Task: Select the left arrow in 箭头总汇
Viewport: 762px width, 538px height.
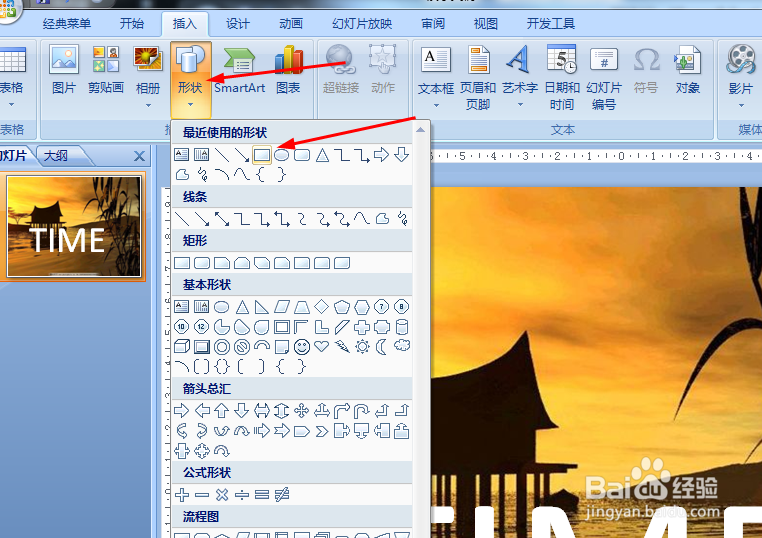Action: [x=202, y=411]
